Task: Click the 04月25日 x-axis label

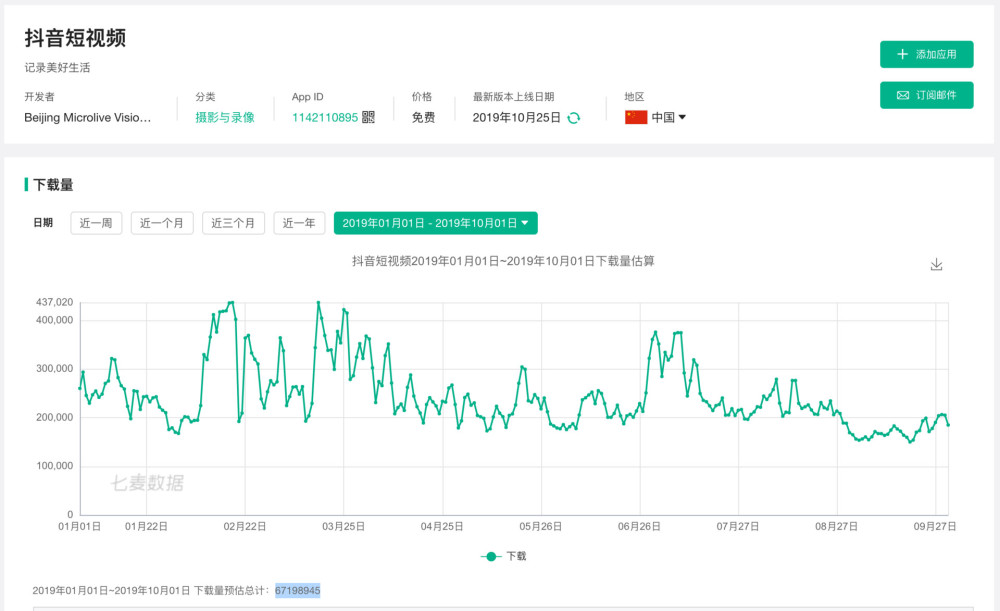Action: [442, 527]
